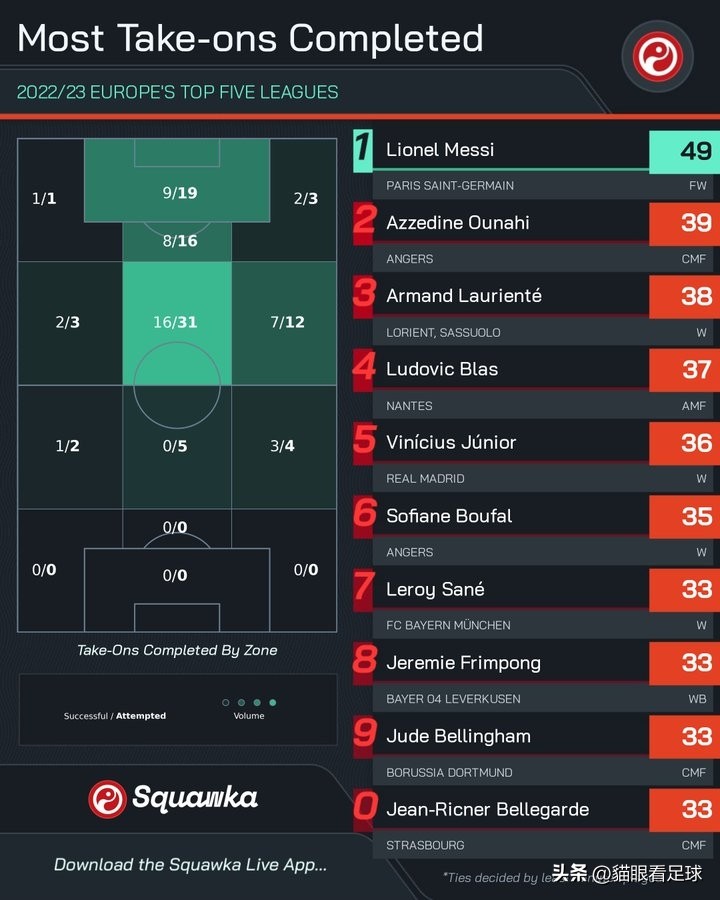
Task: Click the 0/5 centre circle zone
Action: tap(175, 446)
